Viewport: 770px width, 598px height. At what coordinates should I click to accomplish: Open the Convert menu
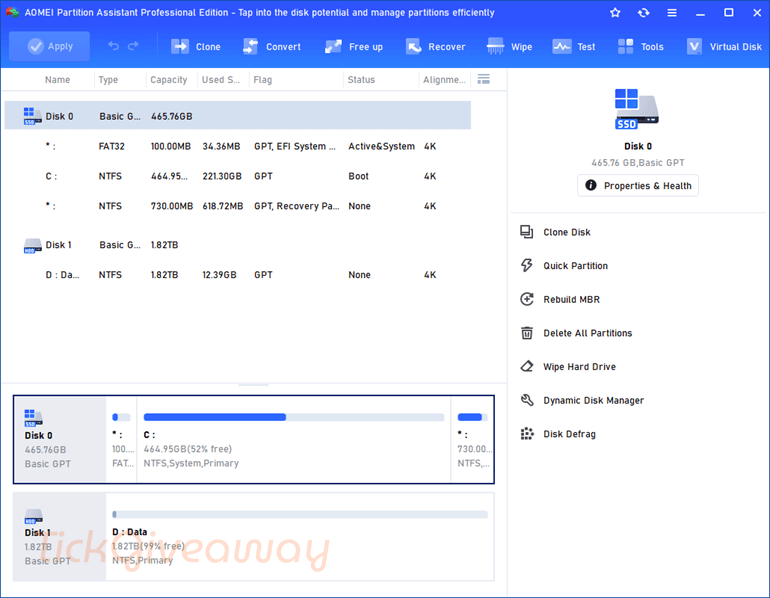coord(272,47)
